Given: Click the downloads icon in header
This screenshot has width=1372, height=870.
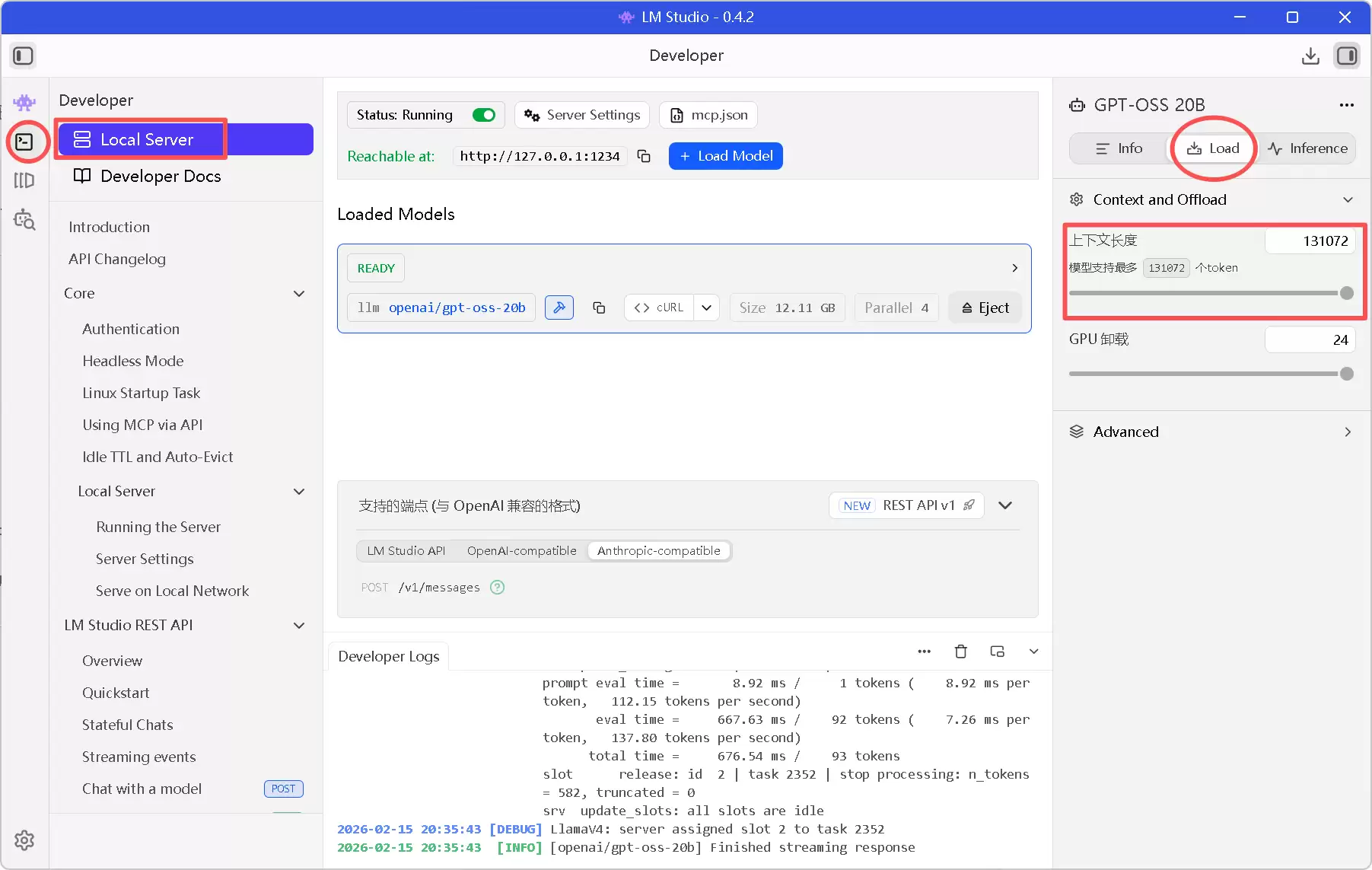Looking at the screenshot, I should (1310, 56).
